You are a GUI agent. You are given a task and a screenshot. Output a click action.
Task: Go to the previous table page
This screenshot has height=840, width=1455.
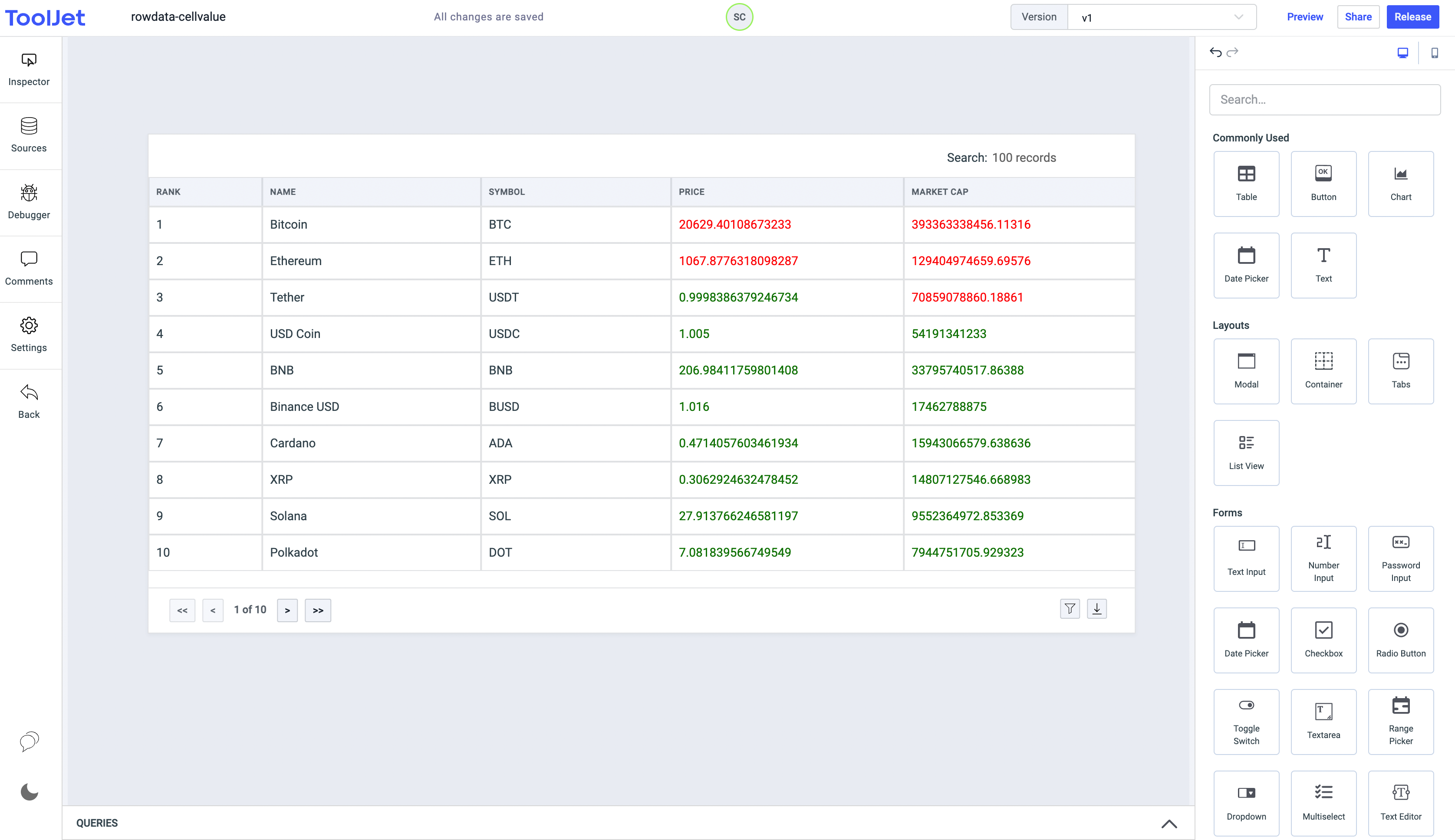[x=213, y=610]
